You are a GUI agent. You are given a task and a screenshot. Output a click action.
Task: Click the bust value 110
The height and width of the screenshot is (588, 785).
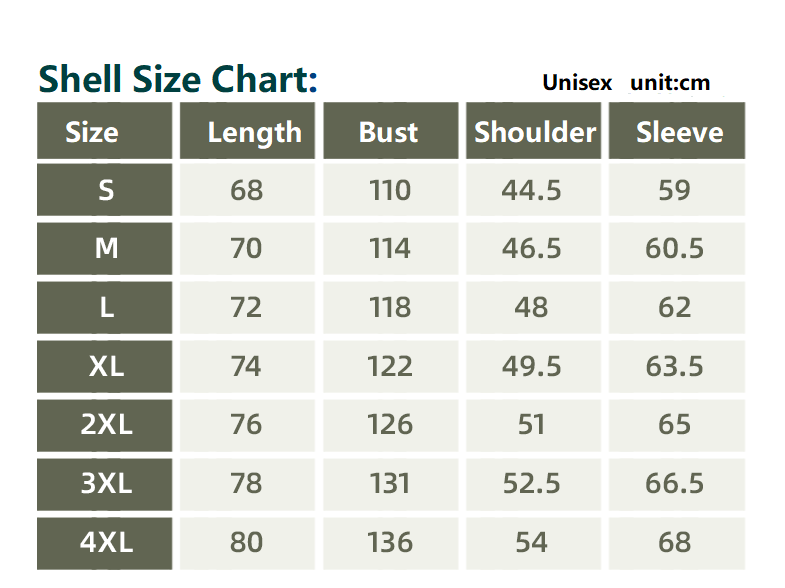coord(389,190)
